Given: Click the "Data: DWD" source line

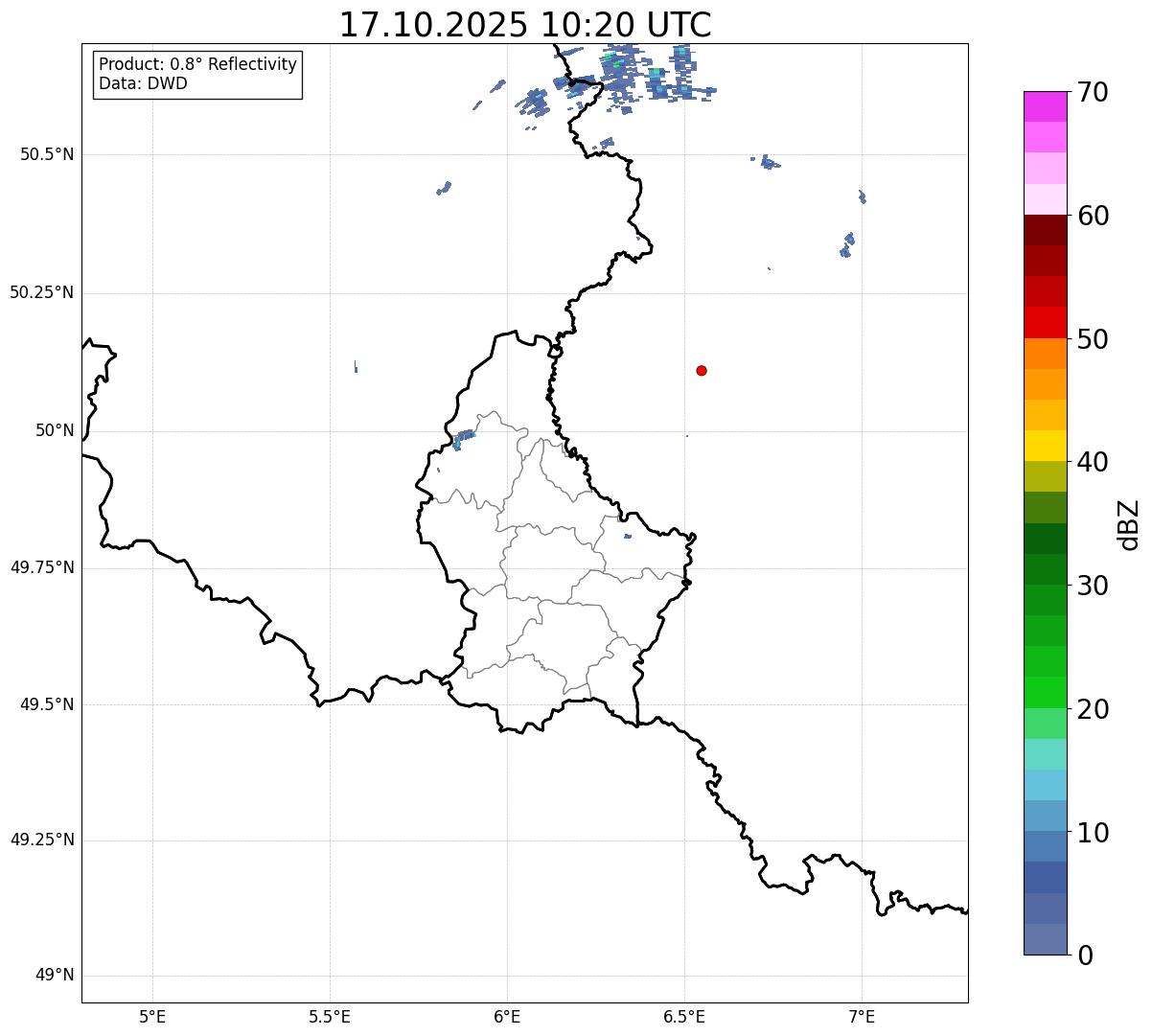Looking at the screenshot, I should [143, 83].
